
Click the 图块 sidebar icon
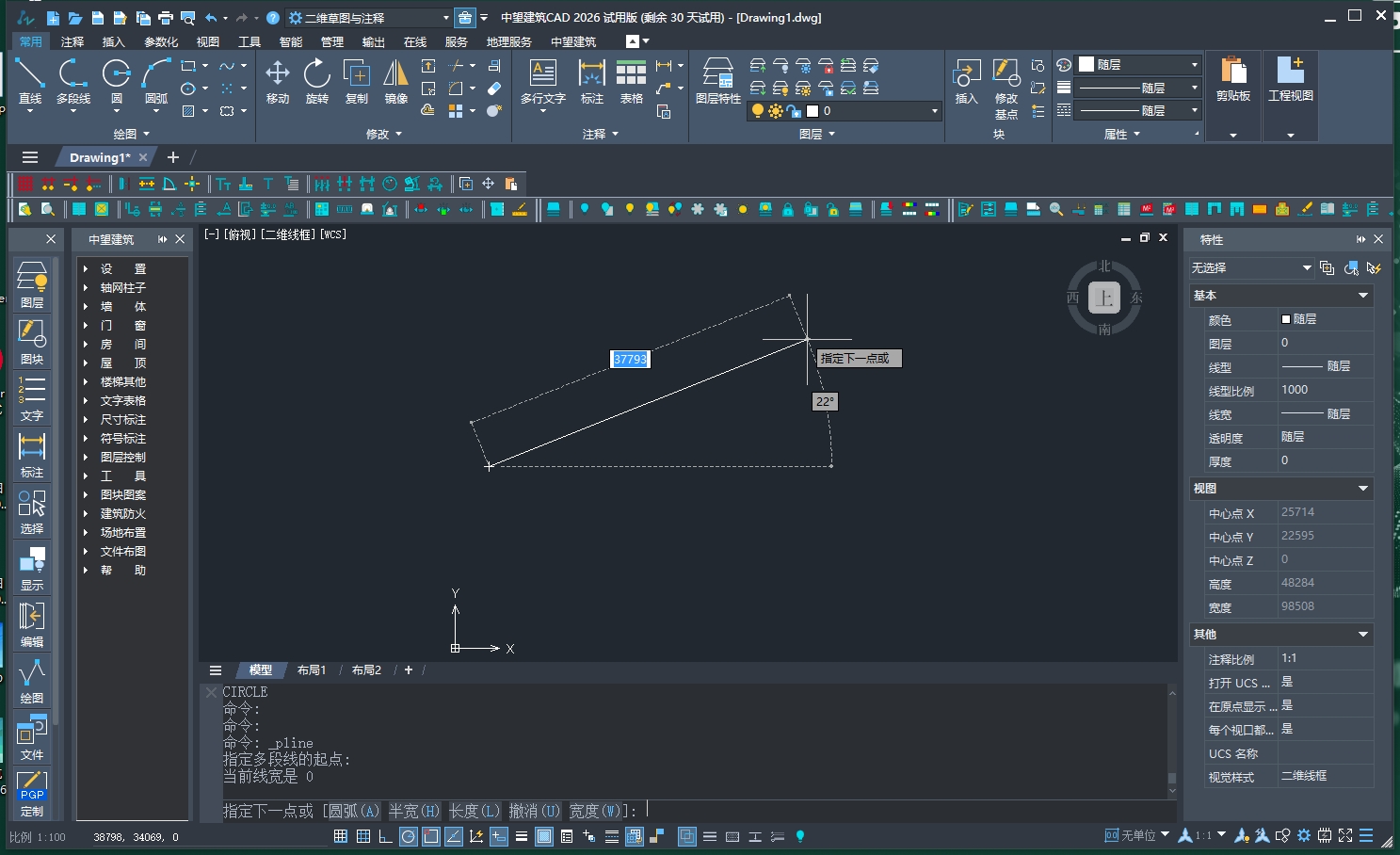coord(32,342)
